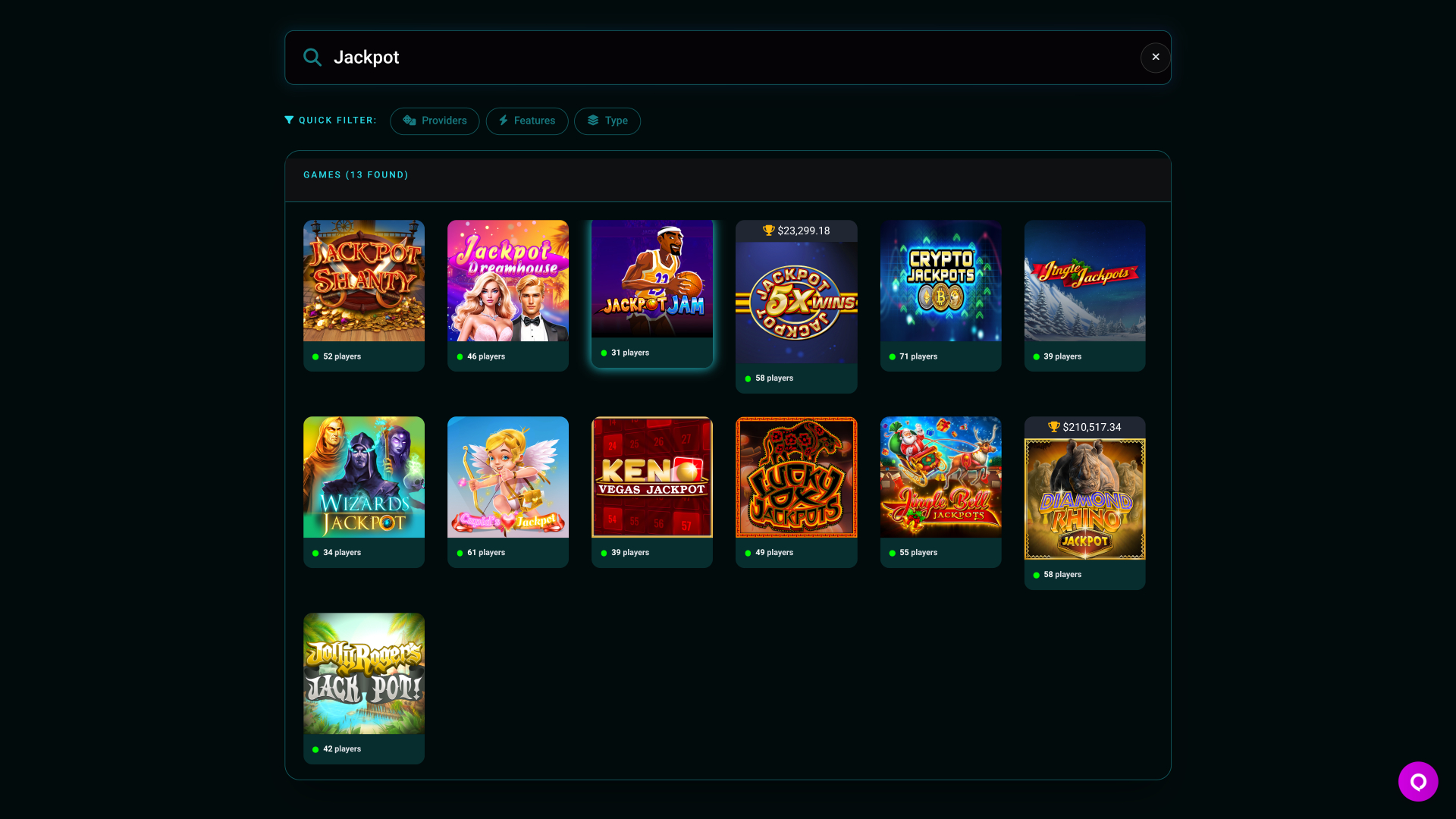This screenshot has height=819, width=1456.
Task: Click the 31 players label
Action: click(630, 353)
